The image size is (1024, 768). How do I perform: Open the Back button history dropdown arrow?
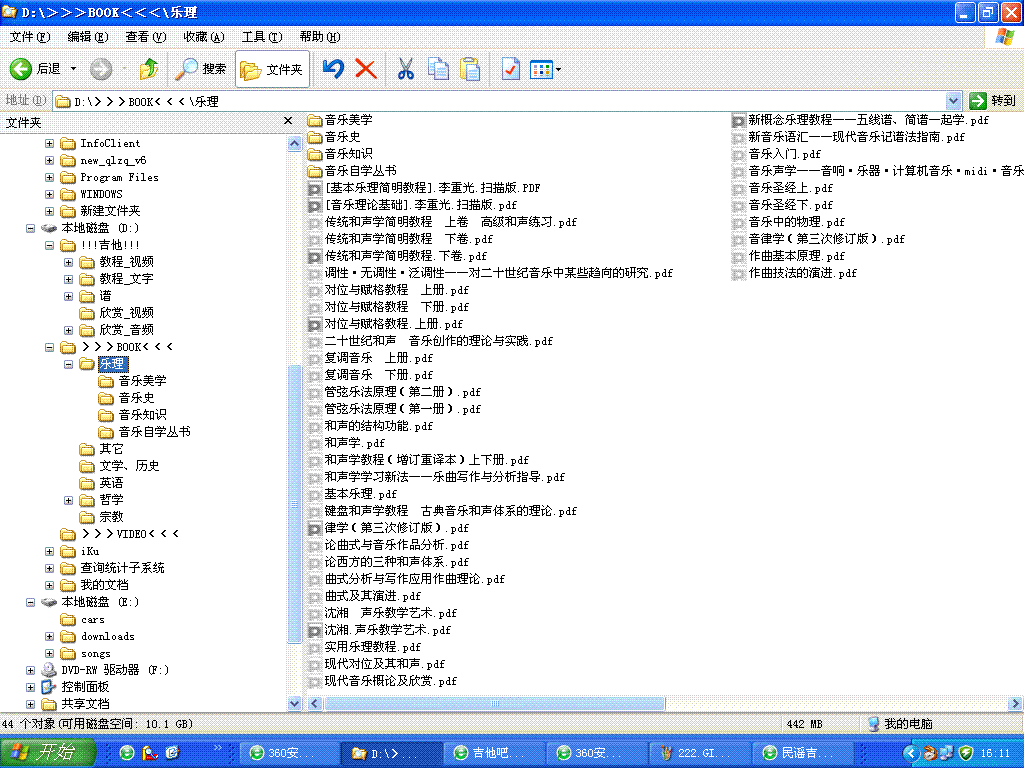coord(73,69)
